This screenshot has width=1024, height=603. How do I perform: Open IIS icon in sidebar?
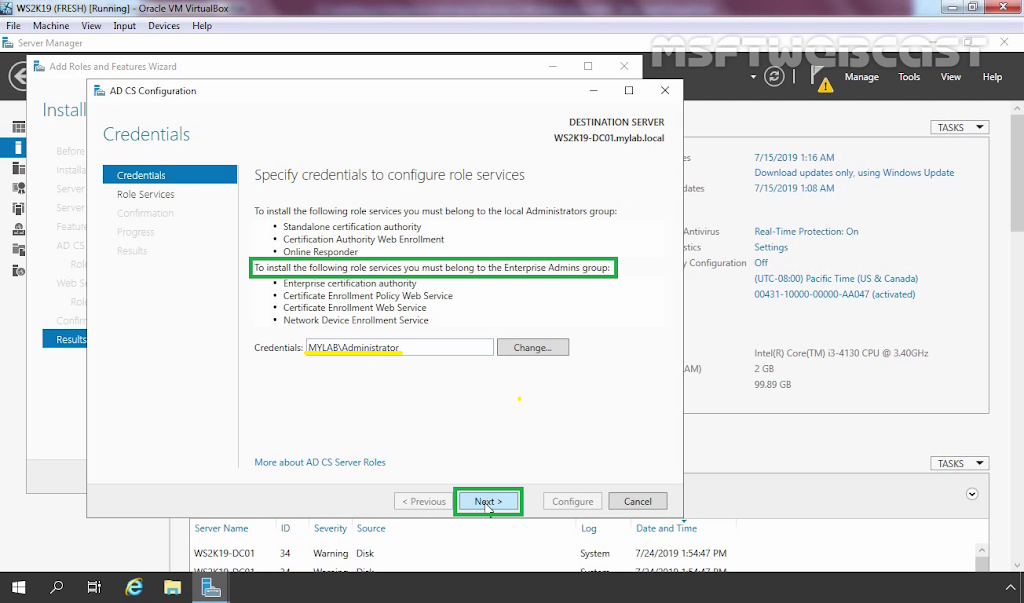pos(18,270)
